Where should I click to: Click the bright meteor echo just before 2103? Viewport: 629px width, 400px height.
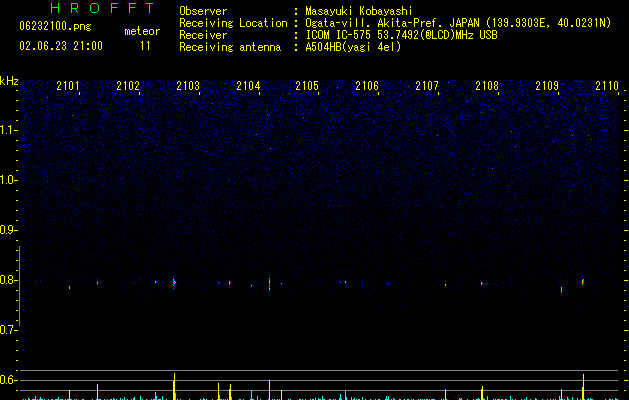(174, 282)
